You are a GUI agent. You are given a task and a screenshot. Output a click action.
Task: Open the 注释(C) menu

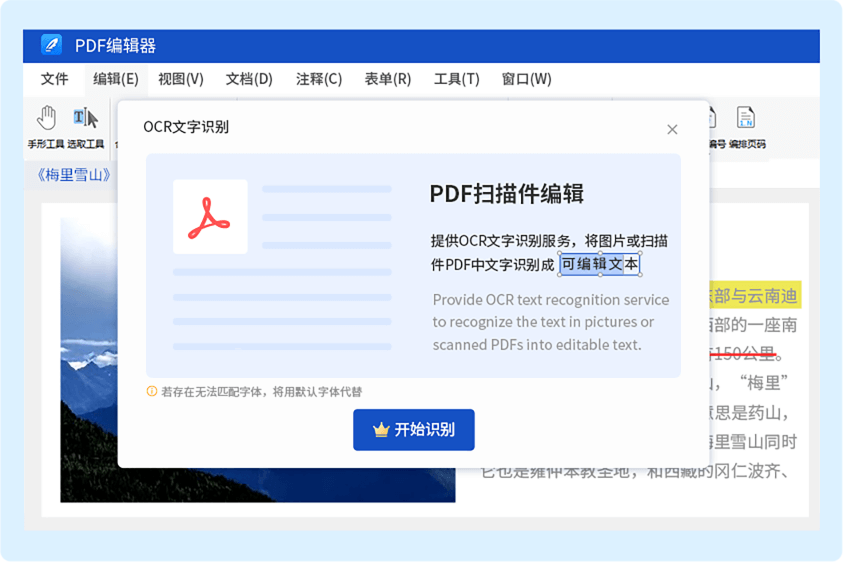[x=319, y=79]
